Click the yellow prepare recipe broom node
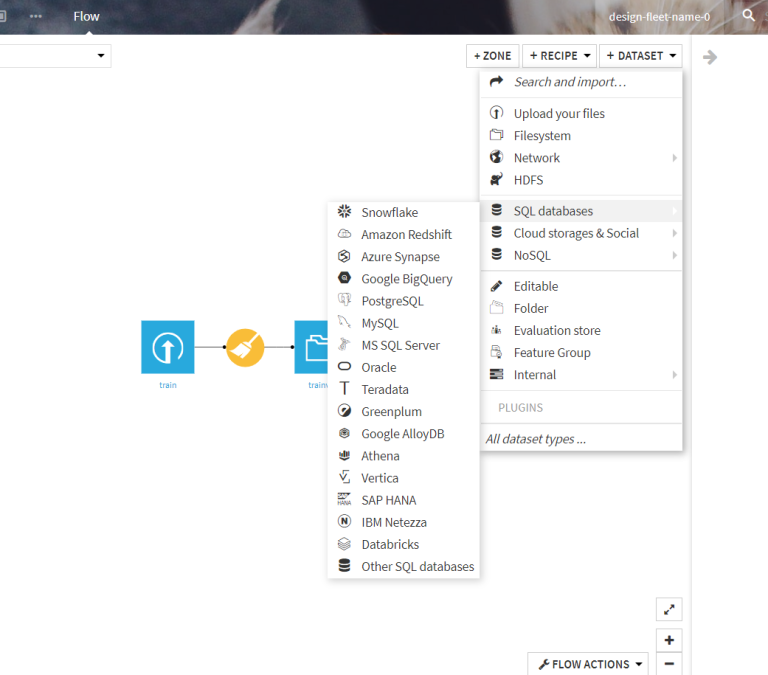This screenshot has height=675, width=768. (x=244, y=347)
